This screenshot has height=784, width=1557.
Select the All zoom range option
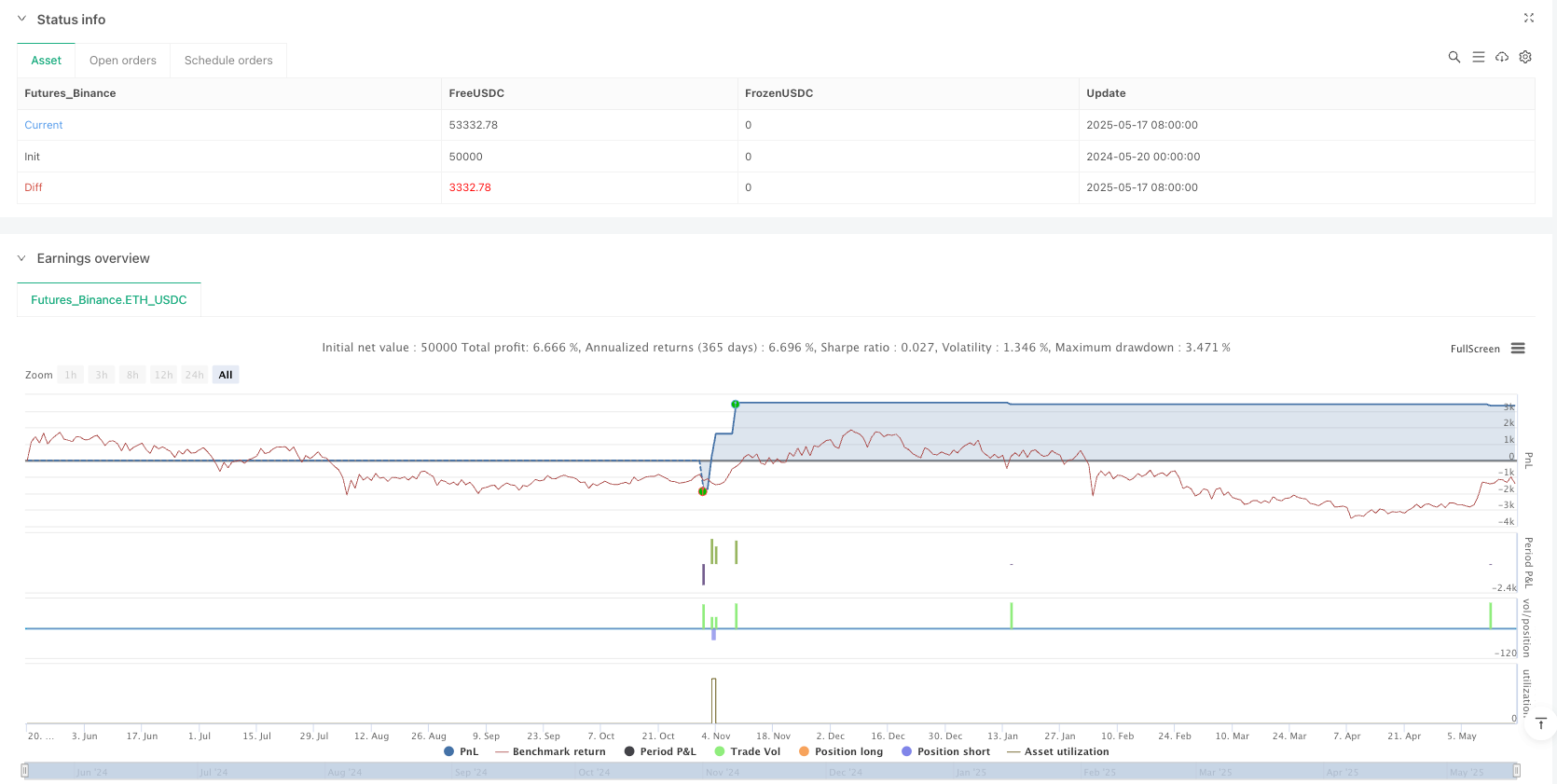click(226, 375)
